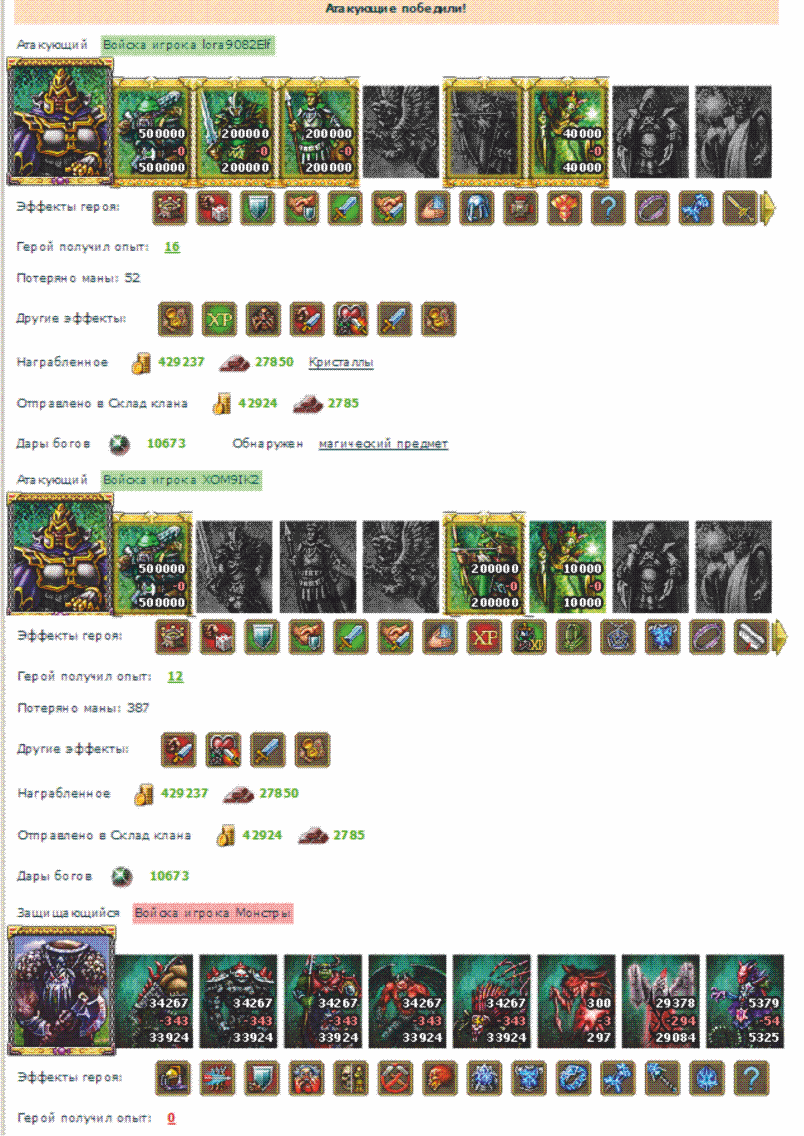
Task: Open player XOM9IK2 troops label
Action: (181, 480)
